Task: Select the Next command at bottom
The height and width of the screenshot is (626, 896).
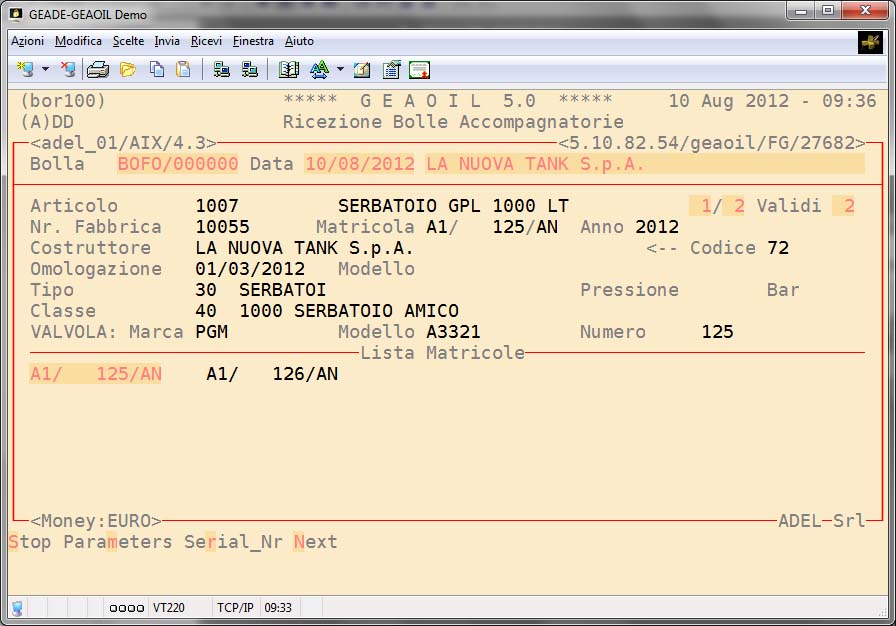Action: pos(315,542)
